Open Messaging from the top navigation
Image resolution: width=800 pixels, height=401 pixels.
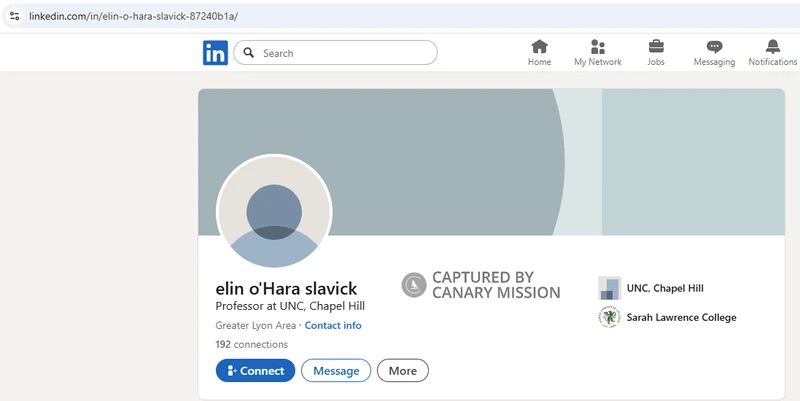[714, 53]
